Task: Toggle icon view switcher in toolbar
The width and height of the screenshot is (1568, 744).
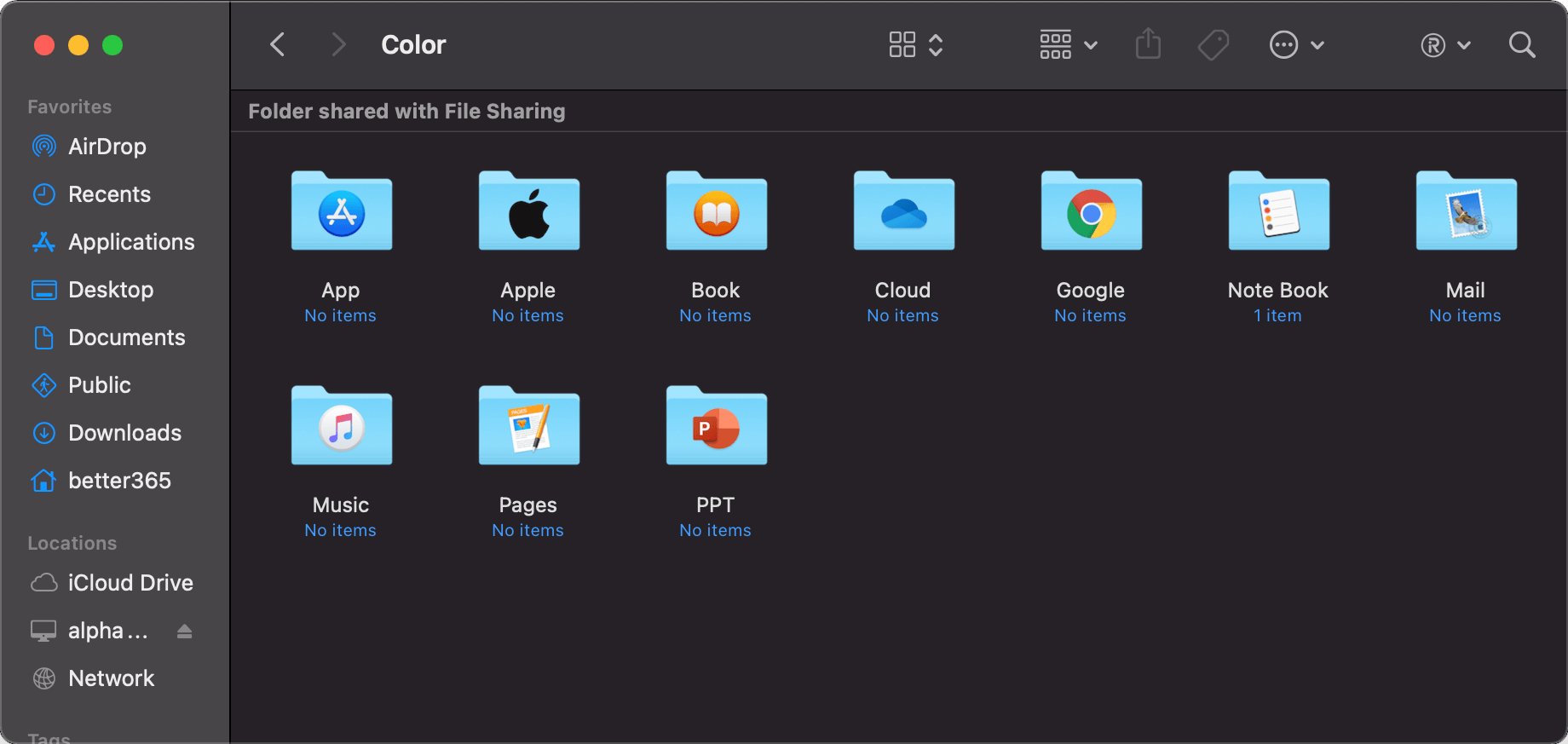Action: (x=915, y=45)
